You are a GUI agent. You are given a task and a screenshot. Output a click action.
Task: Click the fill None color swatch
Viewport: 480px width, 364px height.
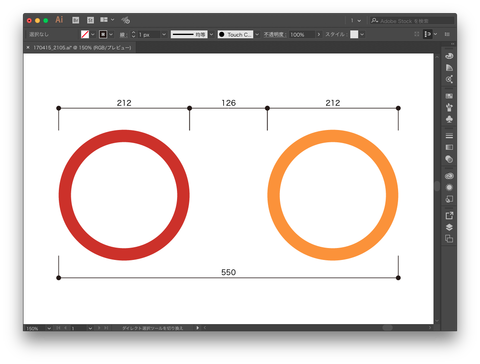(85, 34)
